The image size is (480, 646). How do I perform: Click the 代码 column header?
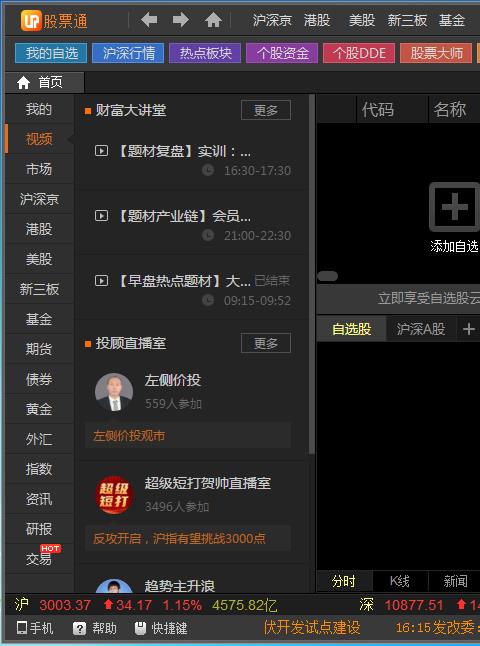tap(378, 110)
